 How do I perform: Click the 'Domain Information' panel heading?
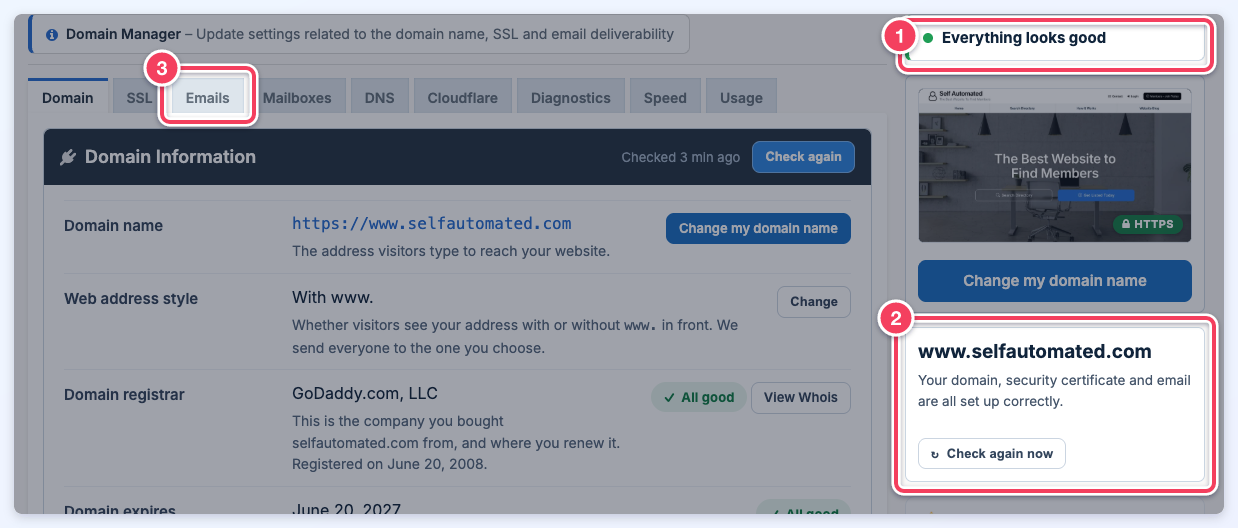pyautogui.click(x=170, y=157)
